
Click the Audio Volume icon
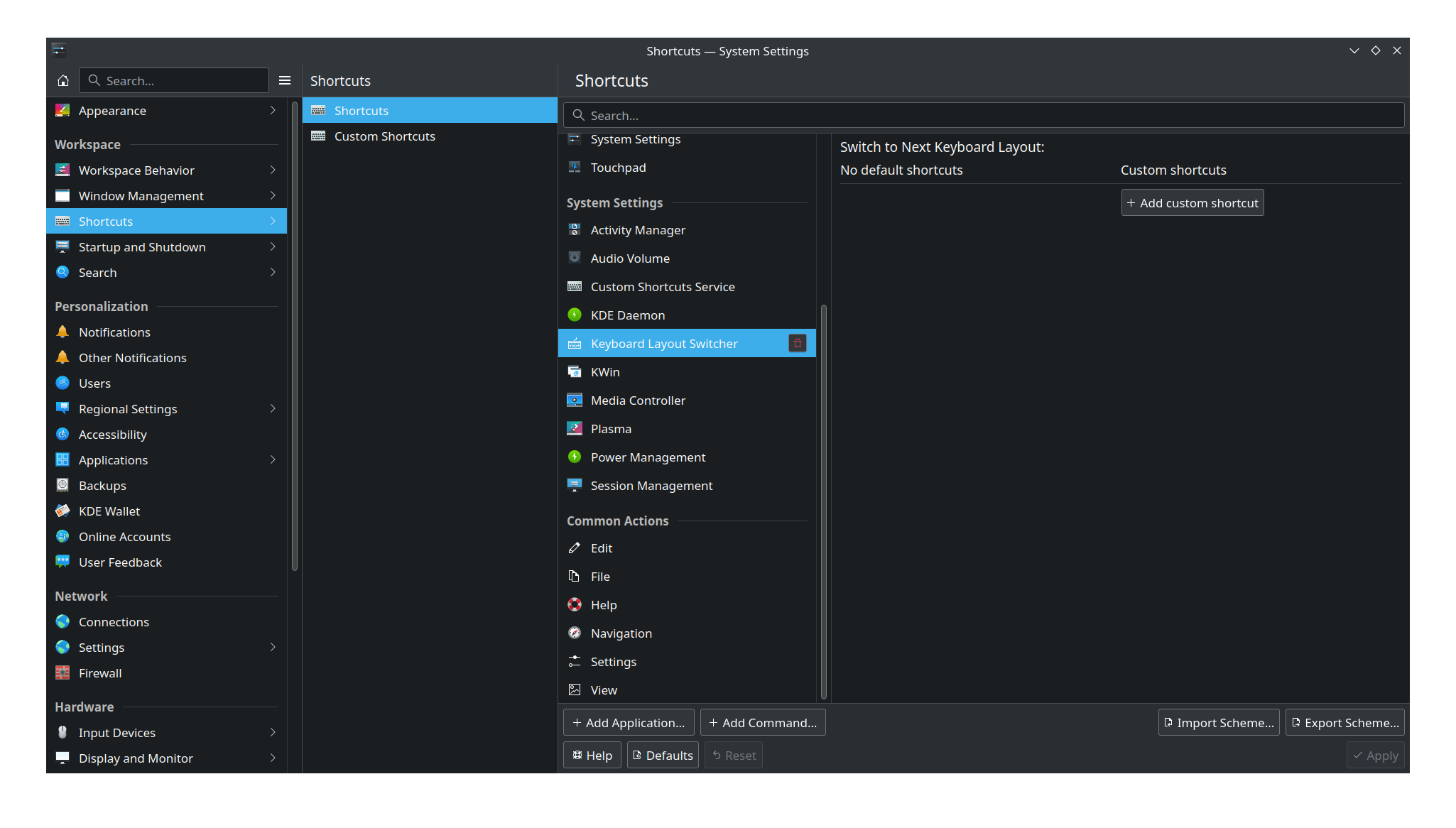coord(575,258)
